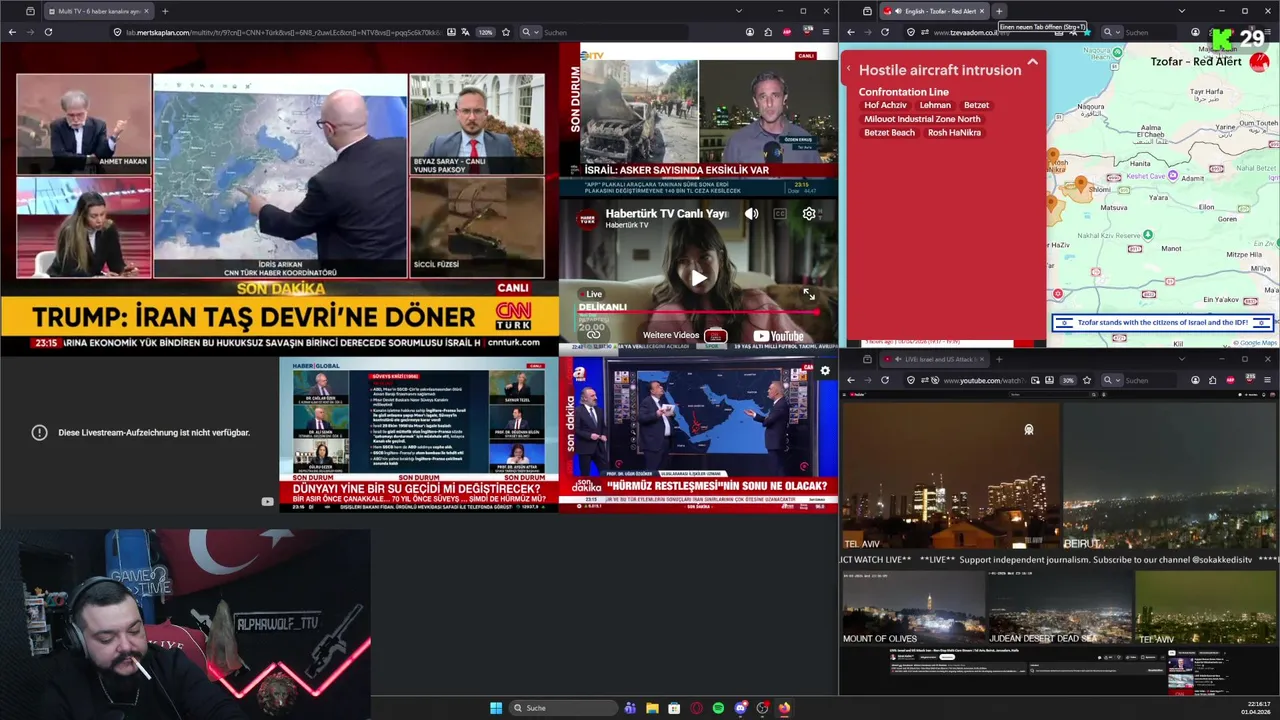Open a new tab in the Multi TV window
Viewport: 1280px width, 720px height.
pos(165,11)
